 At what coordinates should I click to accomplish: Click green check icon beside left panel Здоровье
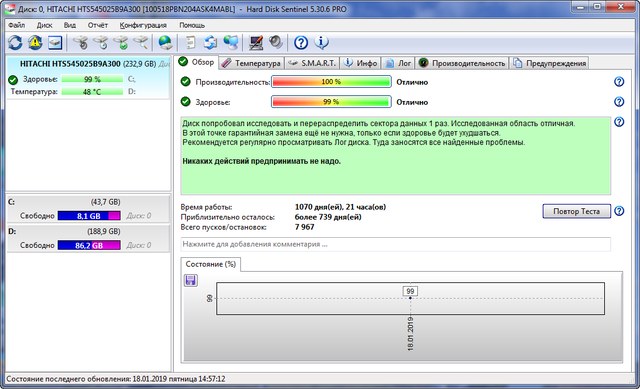coord(13,79)
